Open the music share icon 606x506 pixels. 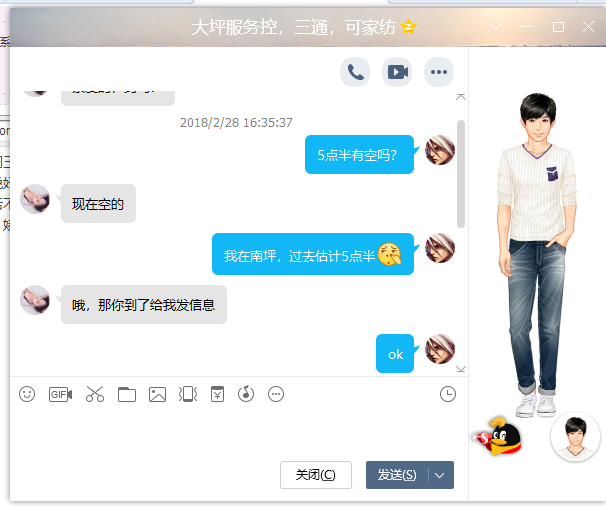[246, 394]
